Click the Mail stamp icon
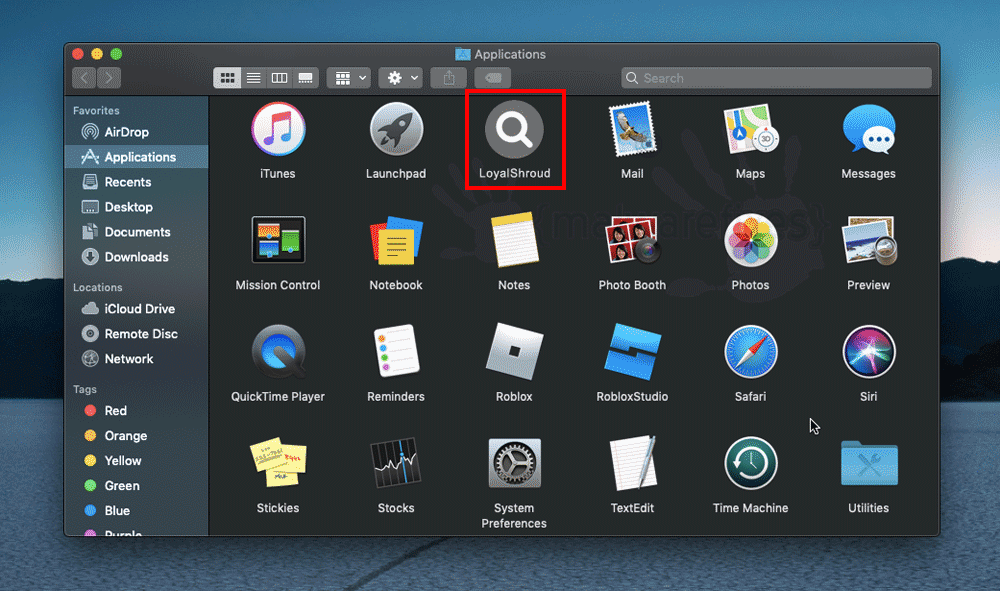The width and height of the screenshot is (1000, 591). (632, 130)
